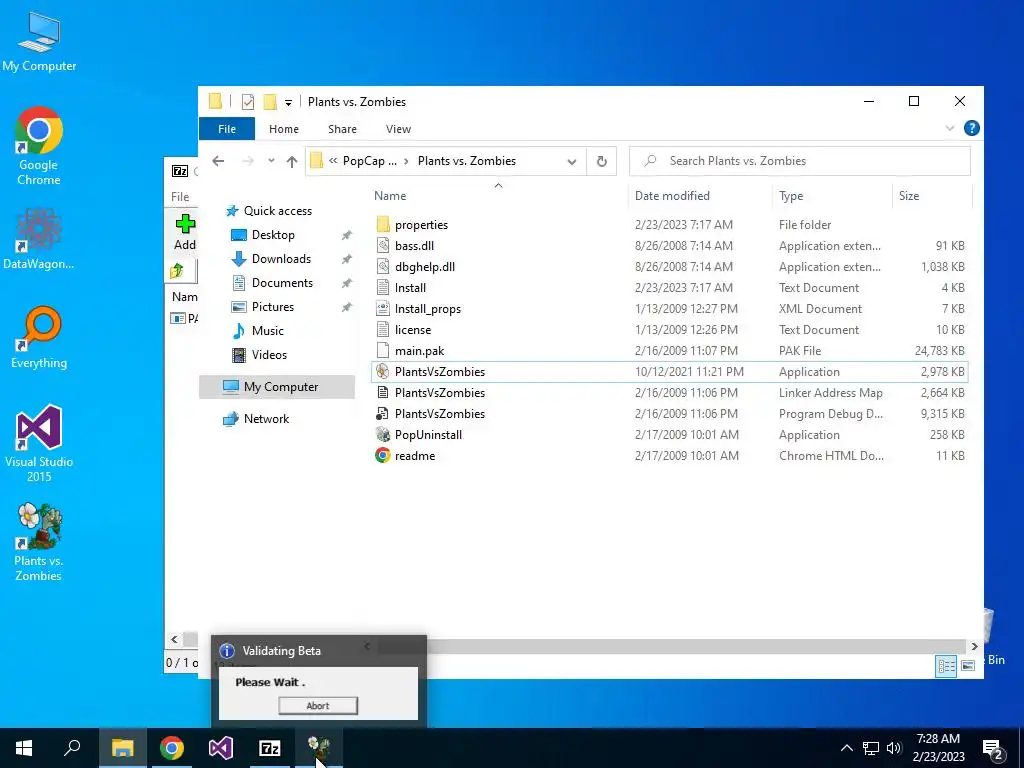Sort files by Size column header
The image size is (1024, 768).
(x=932, y=196)
